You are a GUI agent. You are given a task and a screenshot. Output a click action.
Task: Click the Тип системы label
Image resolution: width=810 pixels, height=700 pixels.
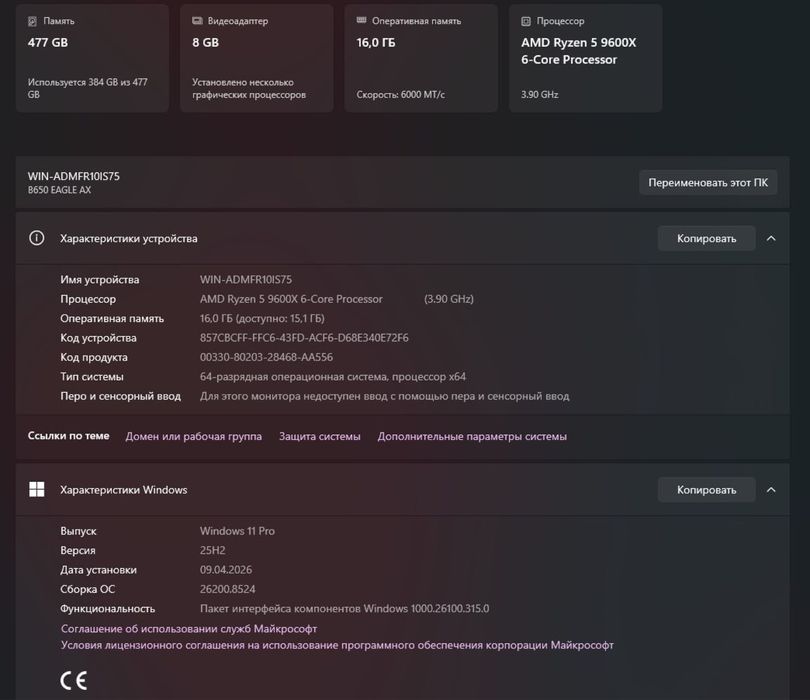pyautogui.click(x=92, y=377)
